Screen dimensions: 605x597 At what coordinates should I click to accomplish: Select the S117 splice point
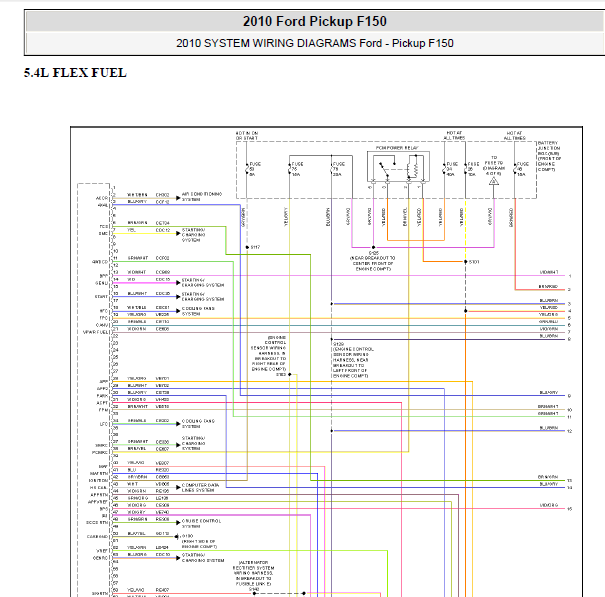247,247
